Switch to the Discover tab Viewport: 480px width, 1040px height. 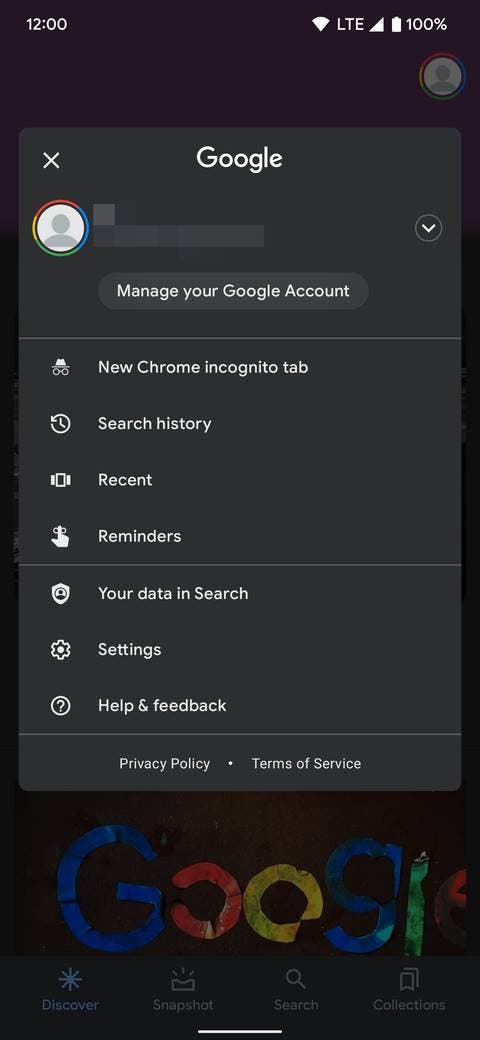point(70,990)
